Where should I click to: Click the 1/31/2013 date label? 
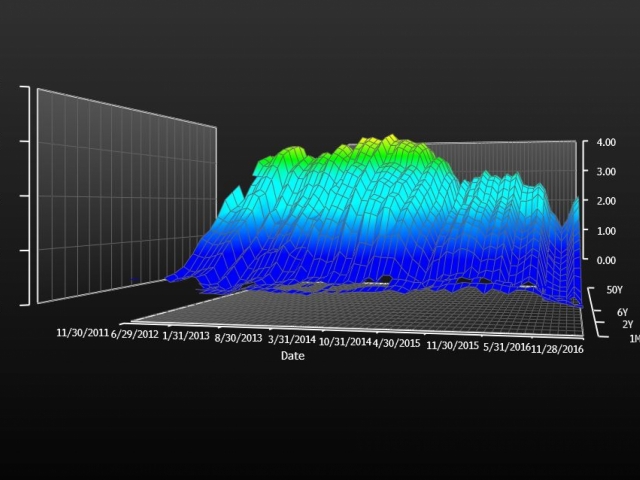pyautogui.click(x=187, y=336)
